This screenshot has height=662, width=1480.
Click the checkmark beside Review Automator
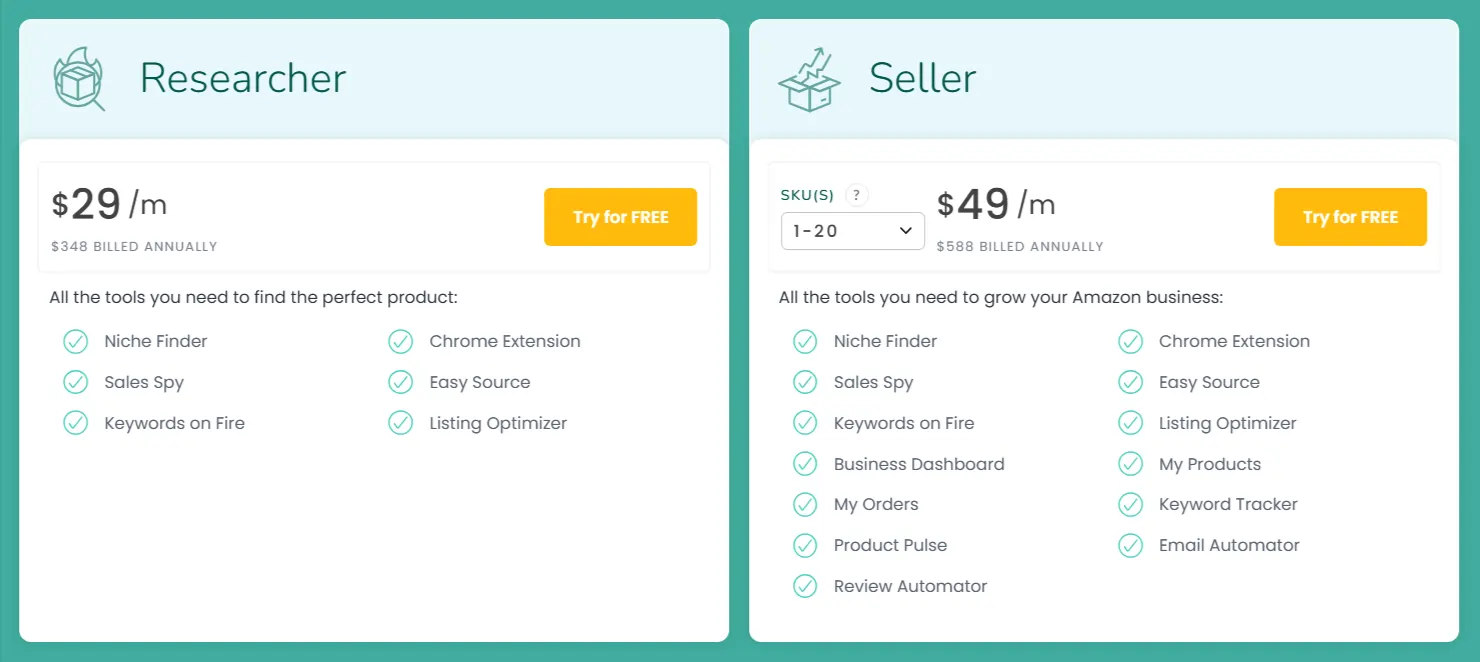806,586
